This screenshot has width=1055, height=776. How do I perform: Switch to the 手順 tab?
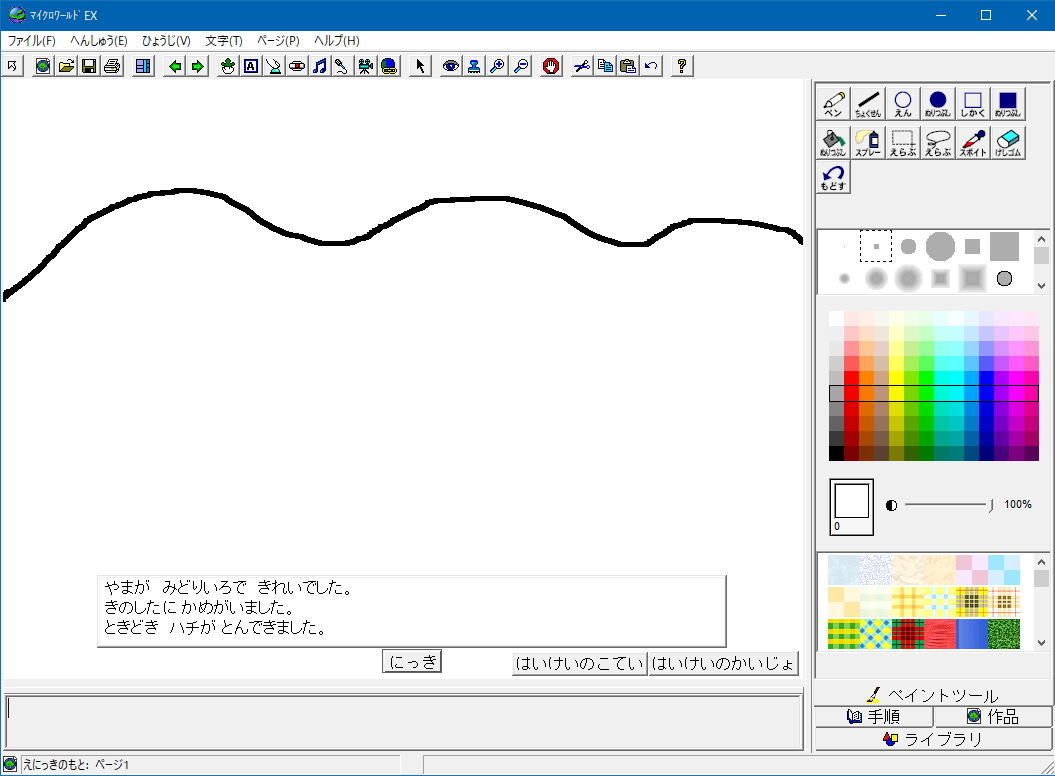pyautogui.click(x=873, y=717)
